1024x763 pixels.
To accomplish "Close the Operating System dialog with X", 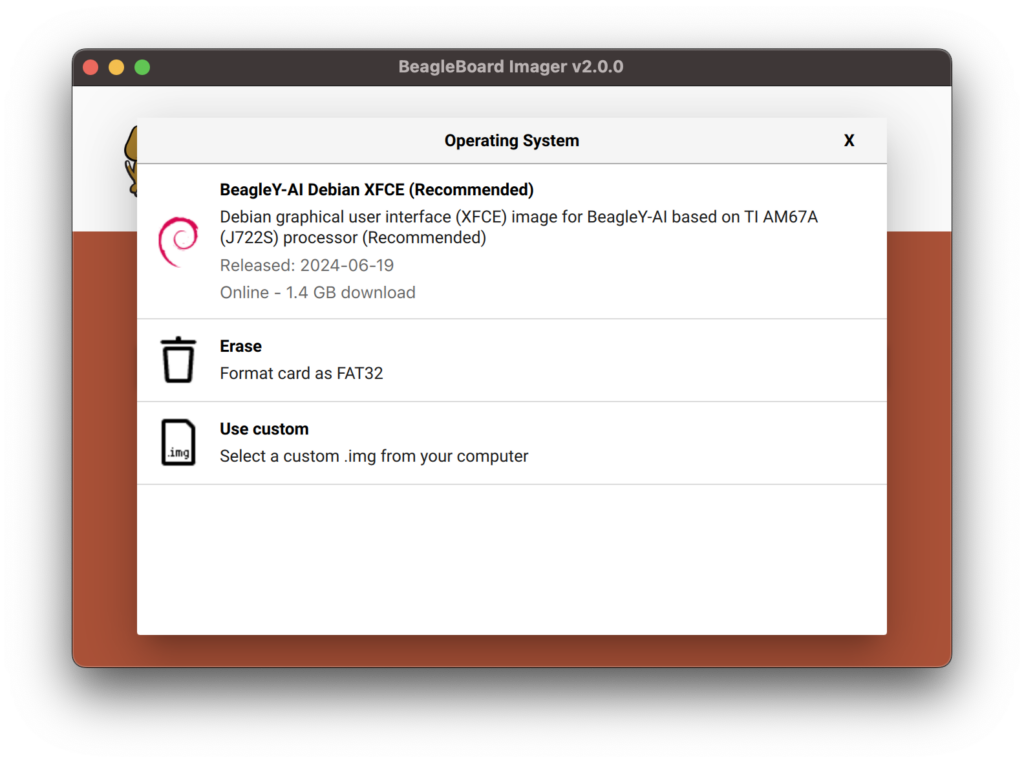I will (x=849, y=141).
